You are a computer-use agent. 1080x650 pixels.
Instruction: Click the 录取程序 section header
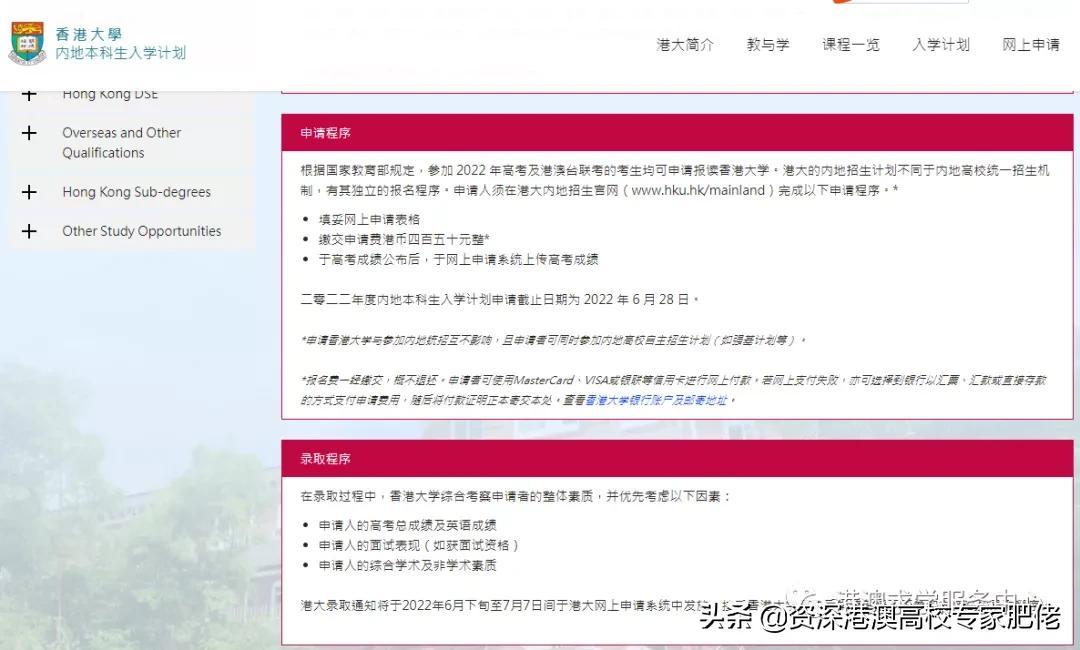[677, 459]
